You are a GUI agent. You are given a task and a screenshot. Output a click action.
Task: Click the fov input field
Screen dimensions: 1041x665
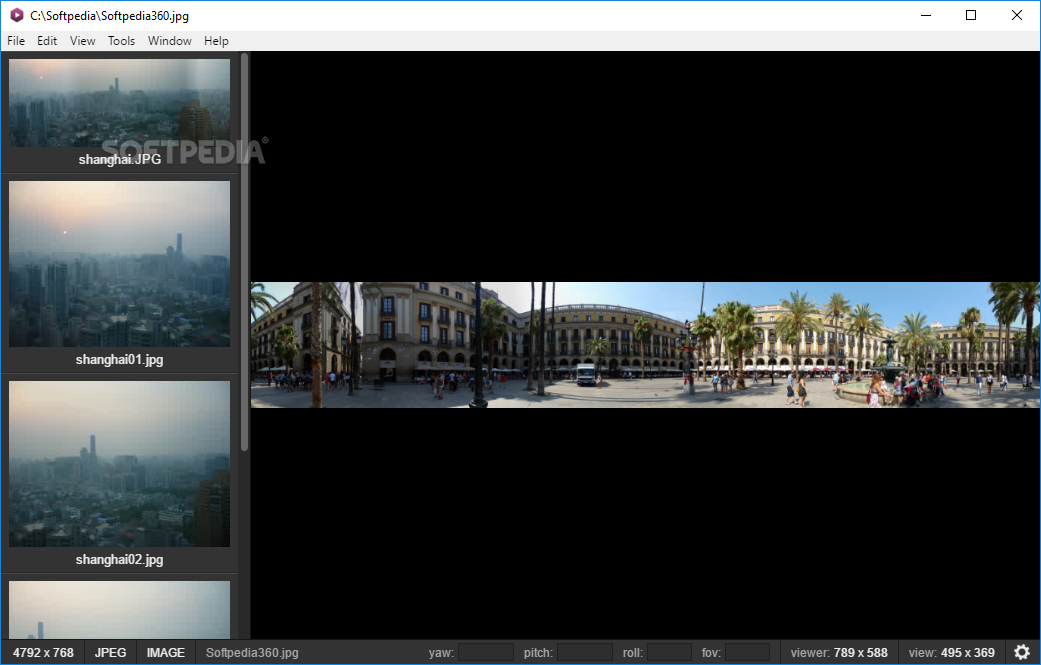click(x=748, y=652)
